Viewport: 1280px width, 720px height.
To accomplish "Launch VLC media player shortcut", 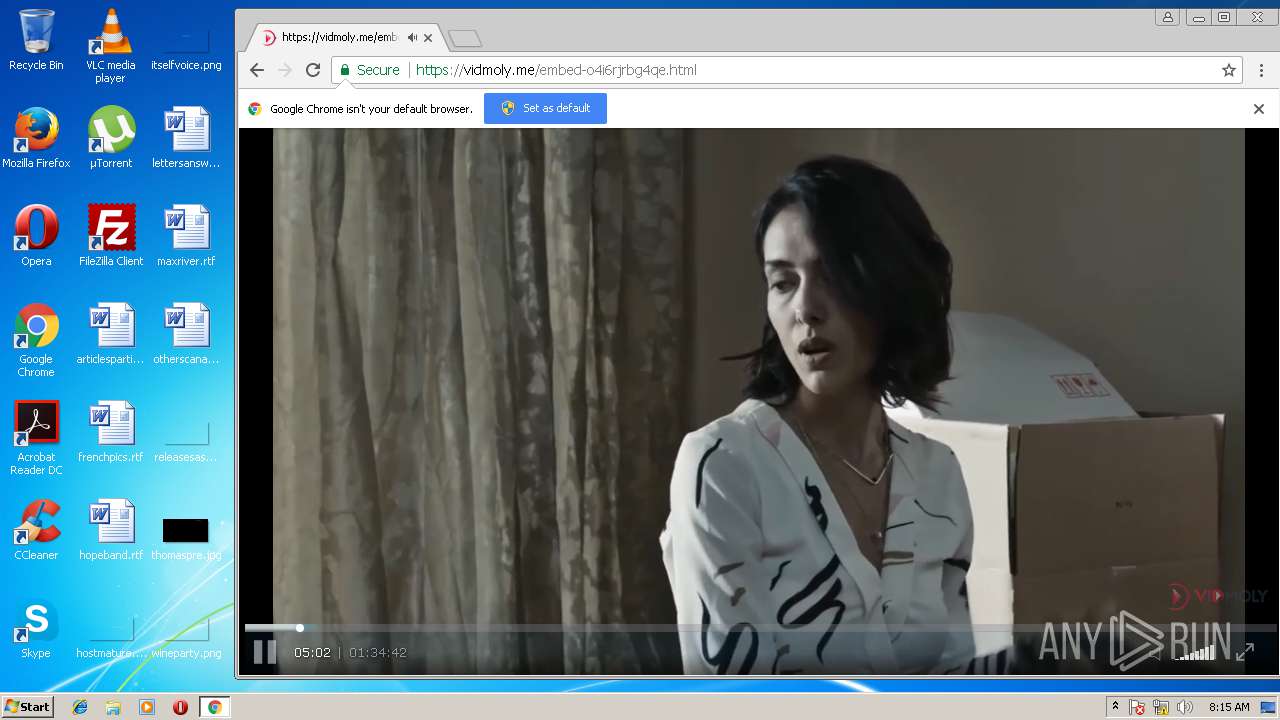I will point(110,46).
